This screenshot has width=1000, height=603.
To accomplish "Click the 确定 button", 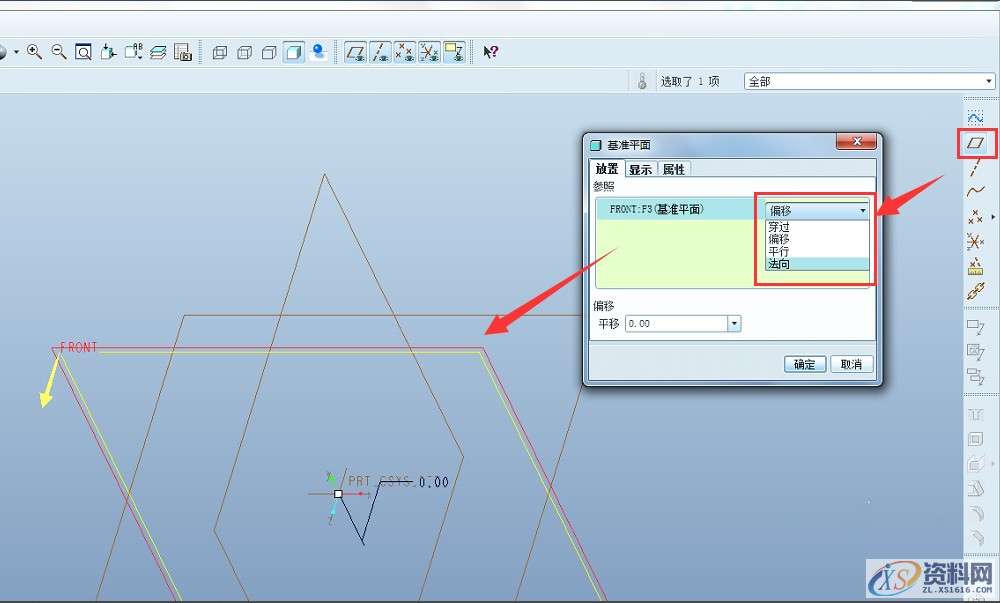I will (x=805, y=364).
